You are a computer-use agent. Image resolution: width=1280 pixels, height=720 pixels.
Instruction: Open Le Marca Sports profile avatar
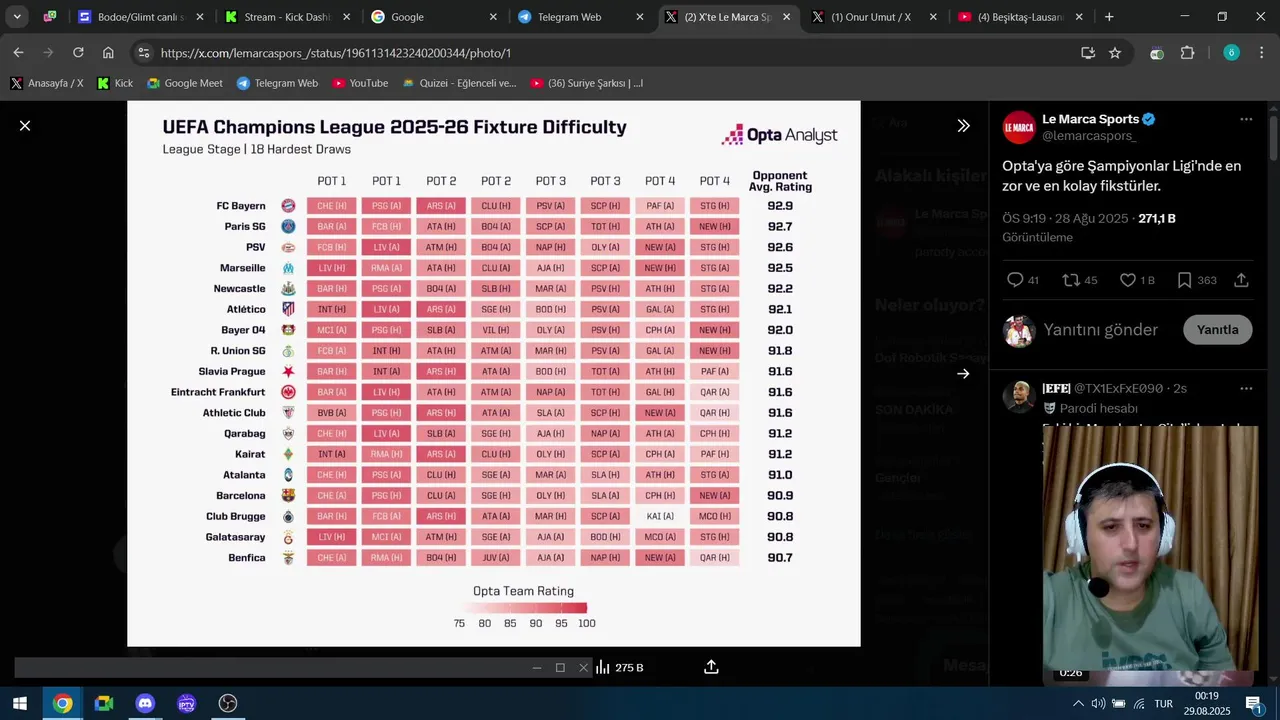tap(1019, 127)
